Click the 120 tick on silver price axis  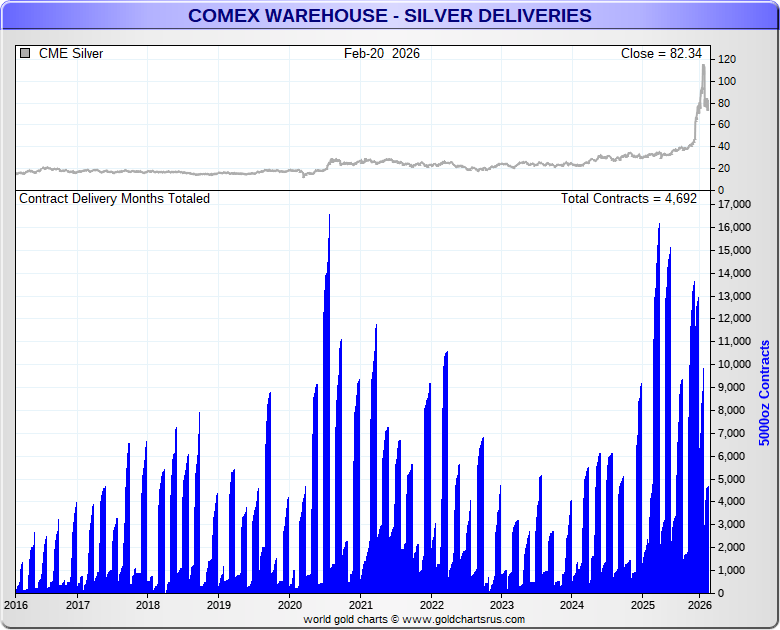[x=727, y=60]
